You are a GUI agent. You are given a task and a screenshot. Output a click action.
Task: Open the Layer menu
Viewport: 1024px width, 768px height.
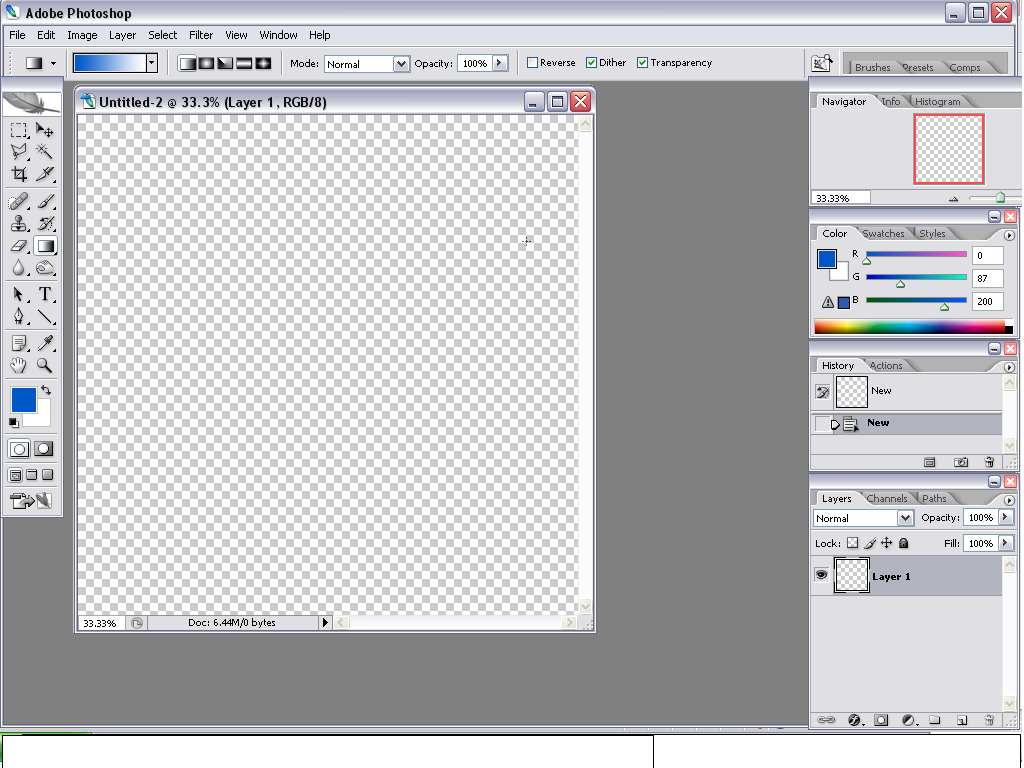(x=122, y=35)
